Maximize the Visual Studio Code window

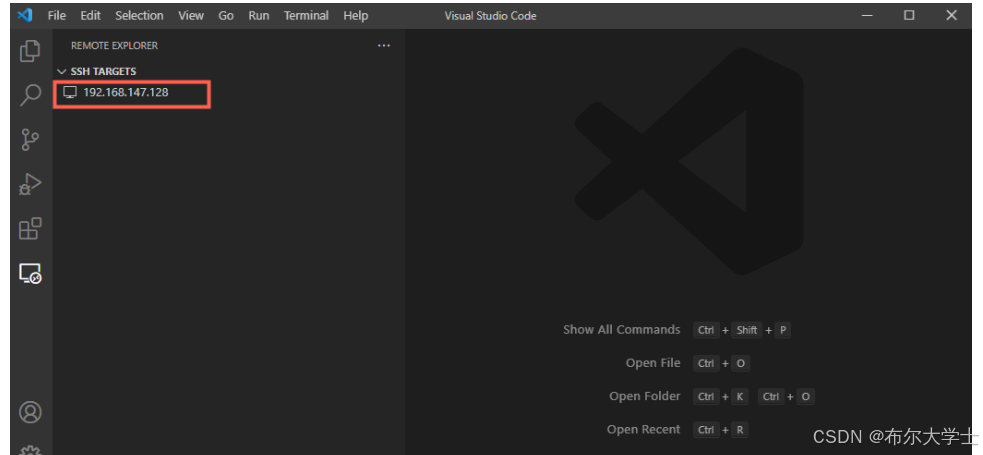[x=909, y=16]
